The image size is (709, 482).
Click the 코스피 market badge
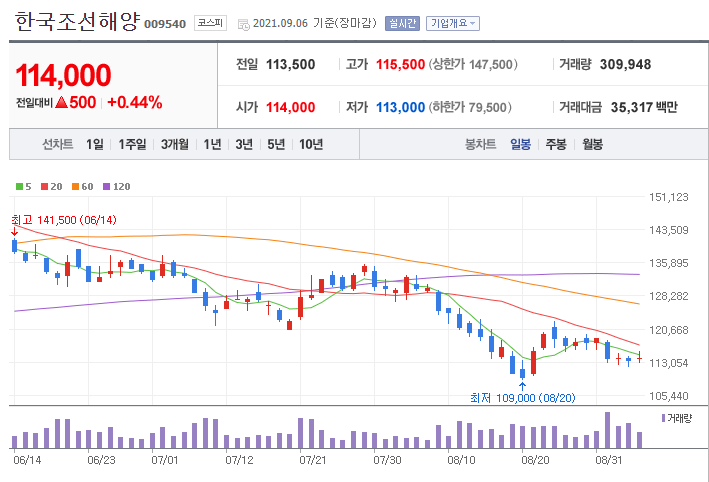210,23
